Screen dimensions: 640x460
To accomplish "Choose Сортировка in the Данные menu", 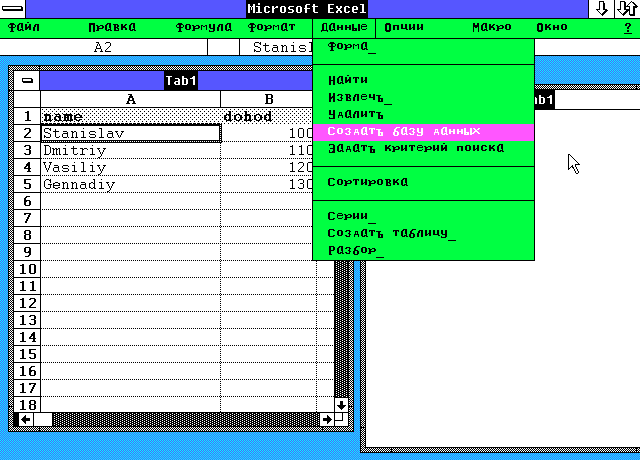I will (x=423, y=182).
